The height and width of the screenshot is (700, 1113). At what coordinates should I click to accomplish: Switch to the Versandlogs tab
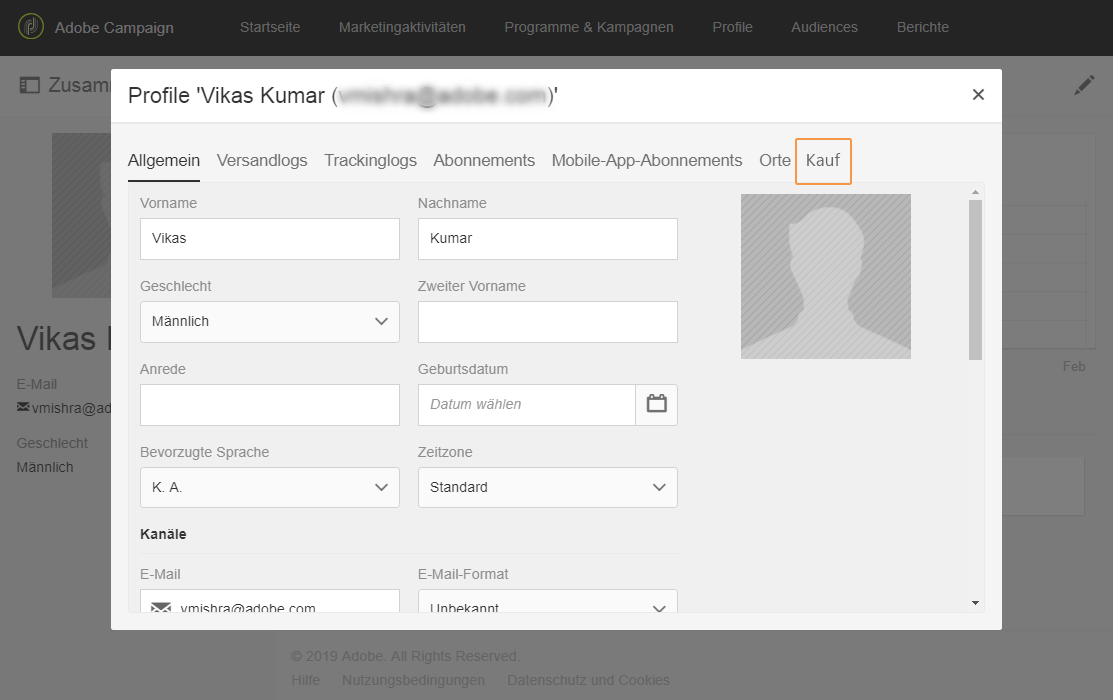(262, 160)
